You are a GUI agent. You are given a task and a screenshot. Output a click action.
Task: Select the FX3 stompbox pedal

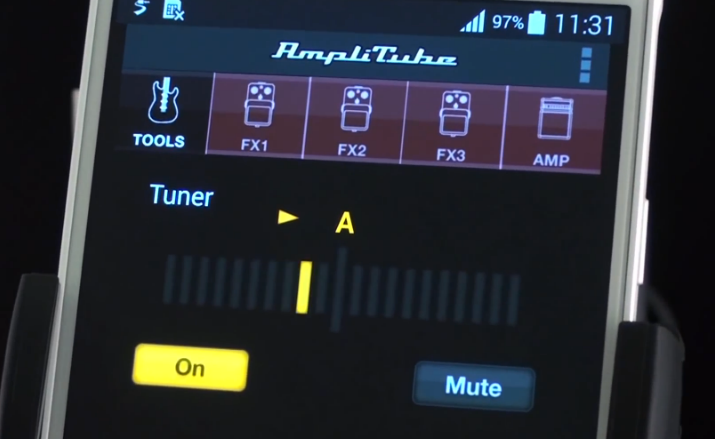[452, 122]
